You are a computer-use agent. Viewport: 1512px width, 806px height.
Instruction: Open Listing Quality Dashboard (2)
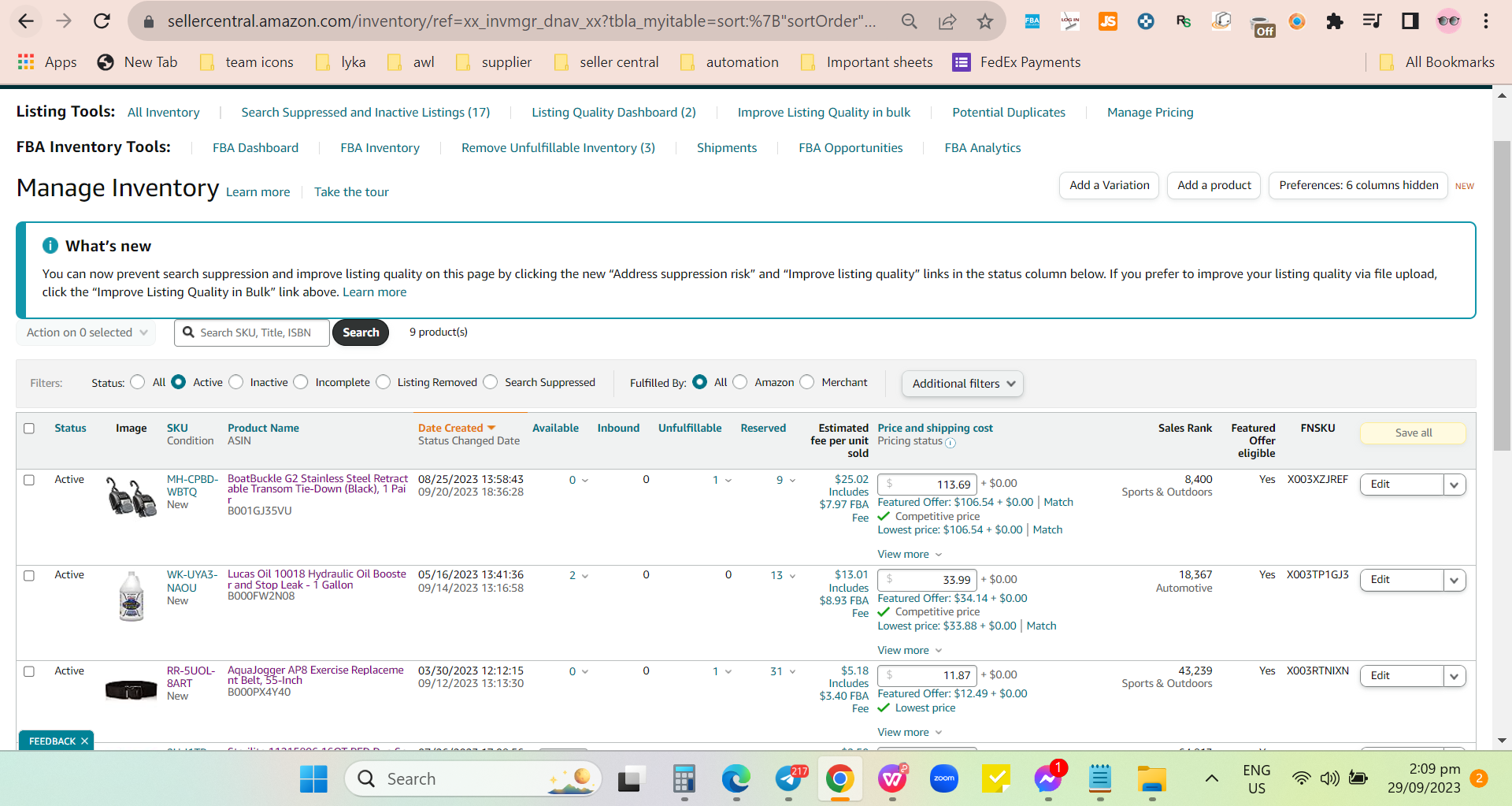(x=613, y=113)
